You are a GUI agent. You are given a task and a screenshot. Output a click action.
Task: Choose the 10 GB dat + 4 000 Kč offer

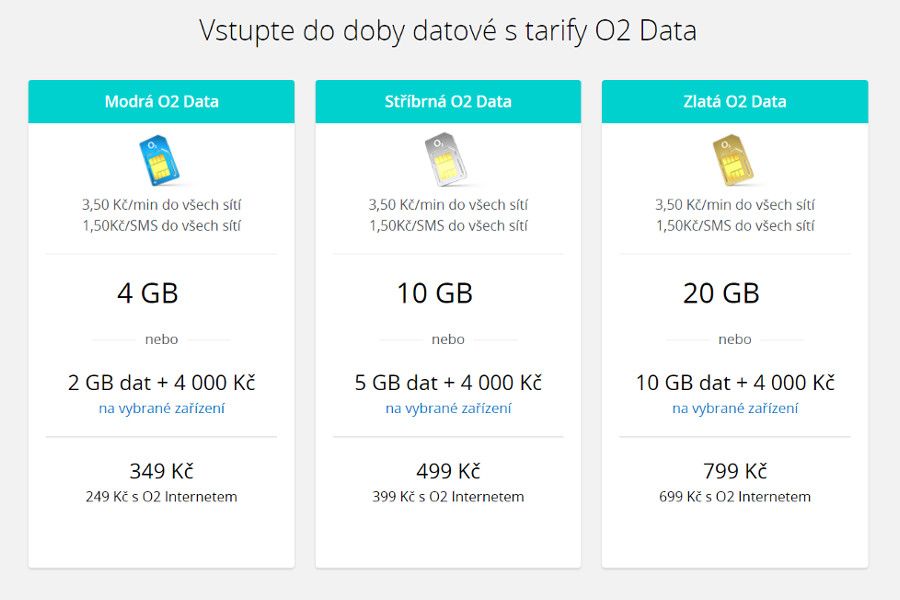click(735, 382)
